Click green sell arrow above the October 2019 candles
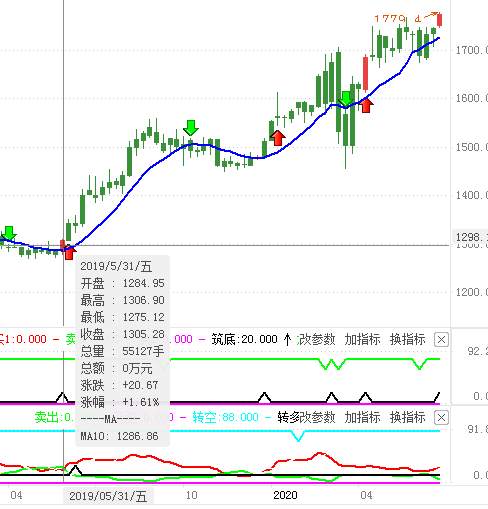The width and height of the screenshot is (488, 509). (x=191, y=128)
